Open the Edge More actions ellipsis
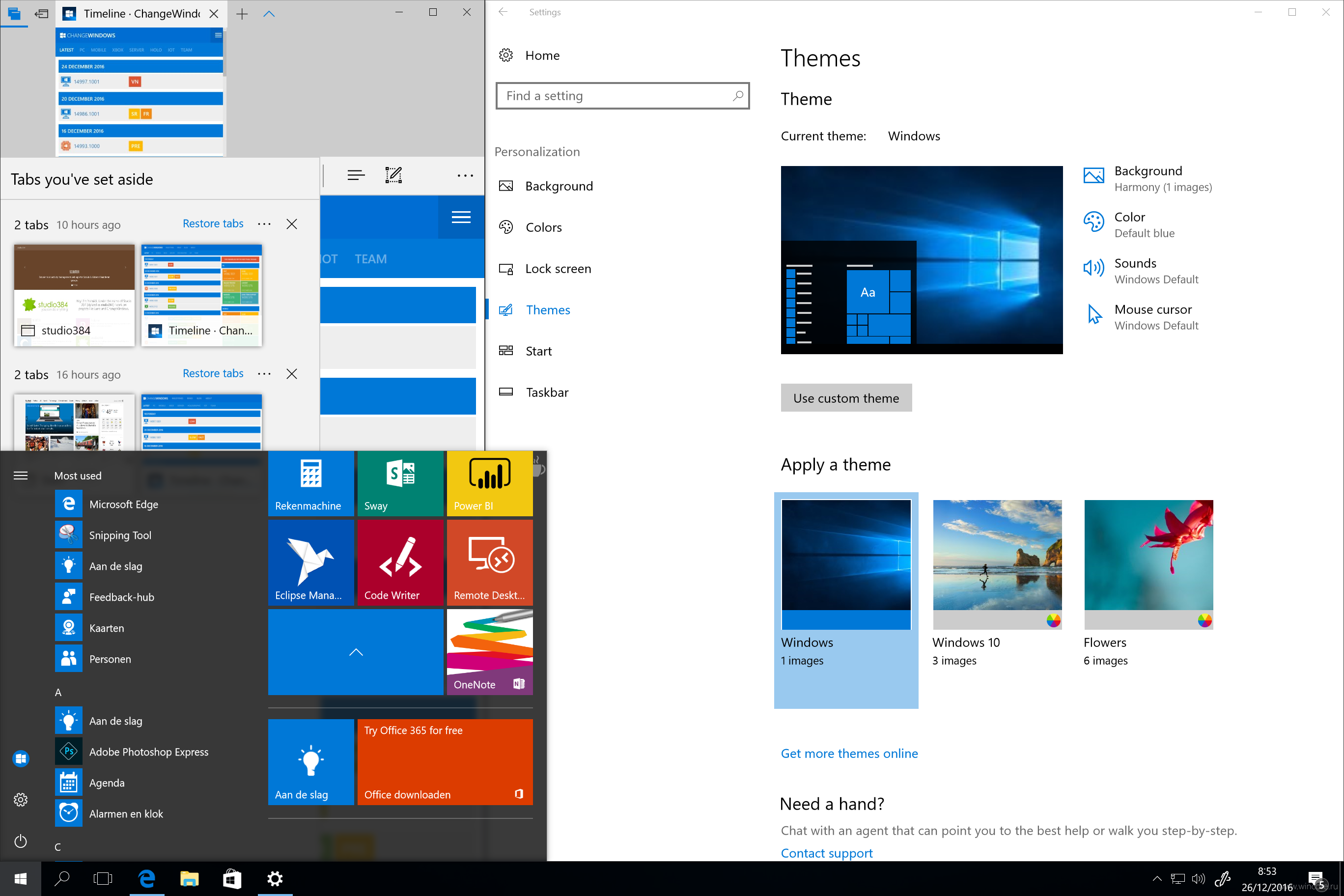The width and height of the screenshot is (1344, 896). [465, 175]
